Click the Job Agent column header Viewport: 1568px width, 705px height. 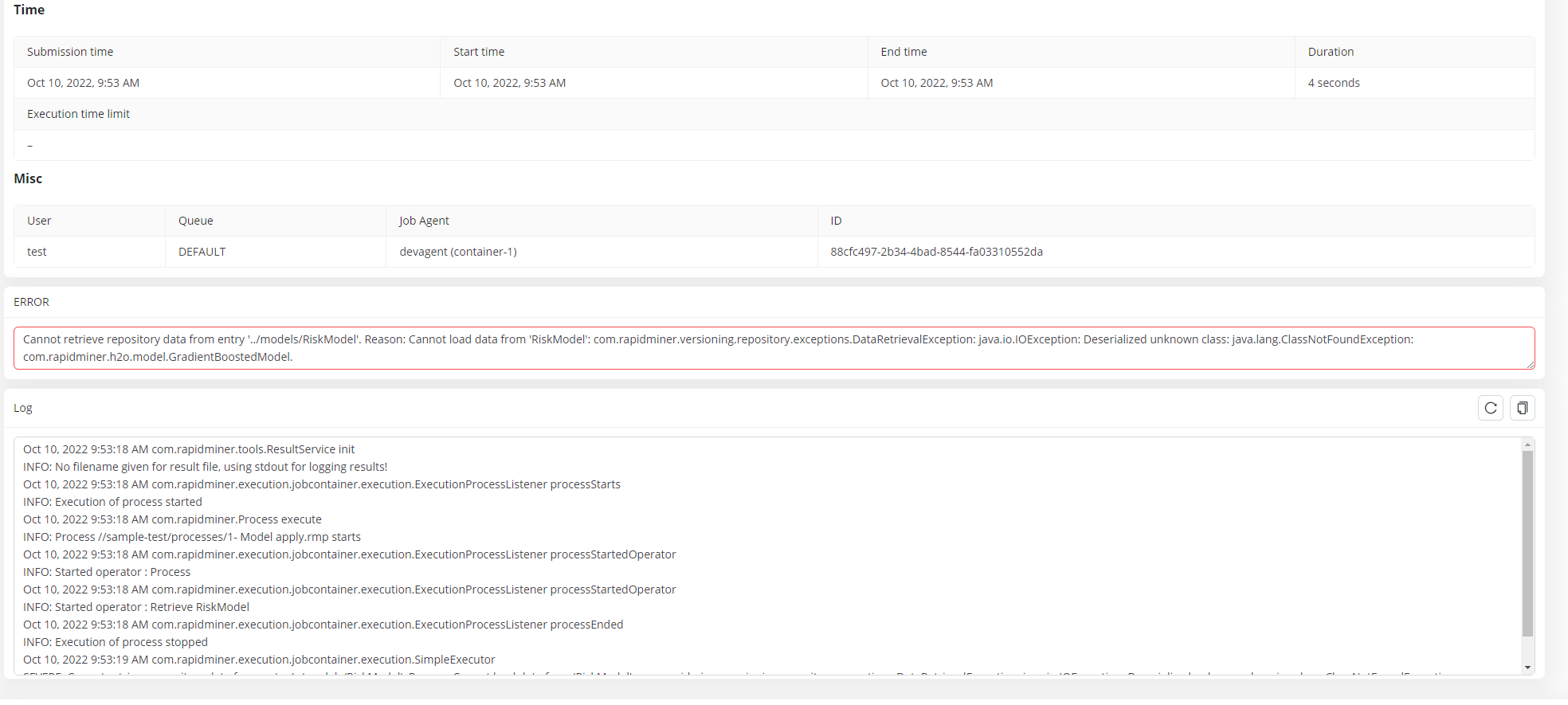[424, 221]
